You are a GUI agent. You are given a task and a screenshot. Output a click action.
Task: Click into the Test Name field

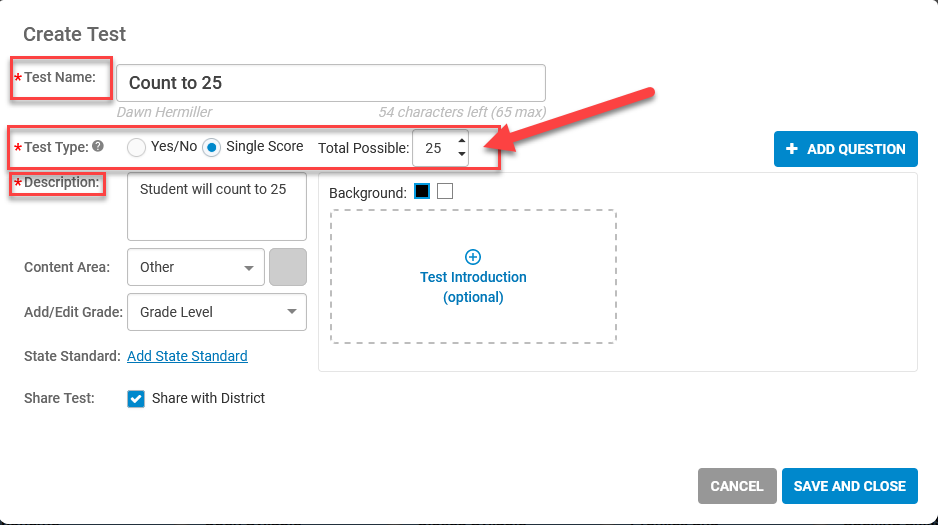(x=331, y=83)
